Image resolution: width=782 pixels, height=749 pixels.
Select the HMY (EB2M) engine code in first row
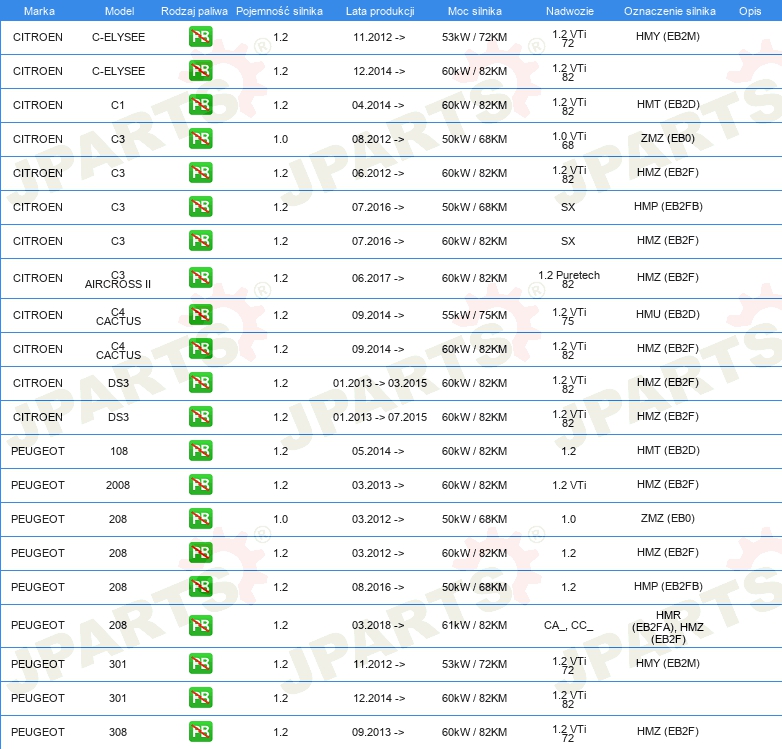click(x=668, y=36)
